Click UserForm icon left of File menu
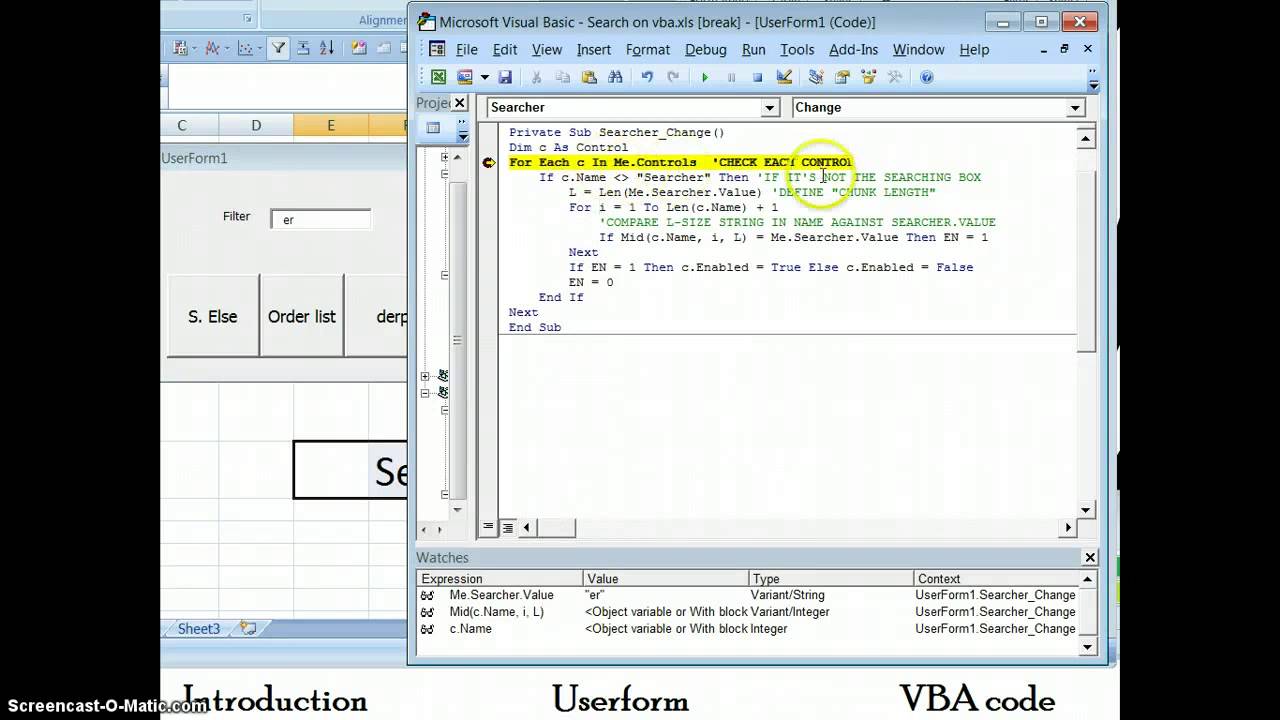This screenshot has width=1280, height=720. [x=437, y=49]
